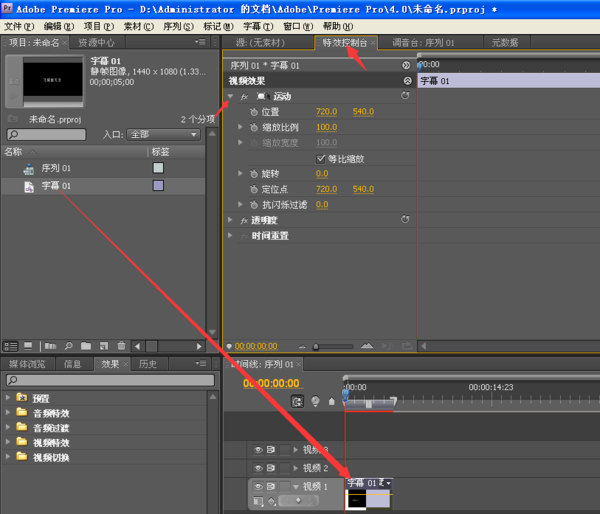The height and width of the screenshot is (514, 600).
Task: Expand the 视频特效 folder
Action: (x=7, y=442)
